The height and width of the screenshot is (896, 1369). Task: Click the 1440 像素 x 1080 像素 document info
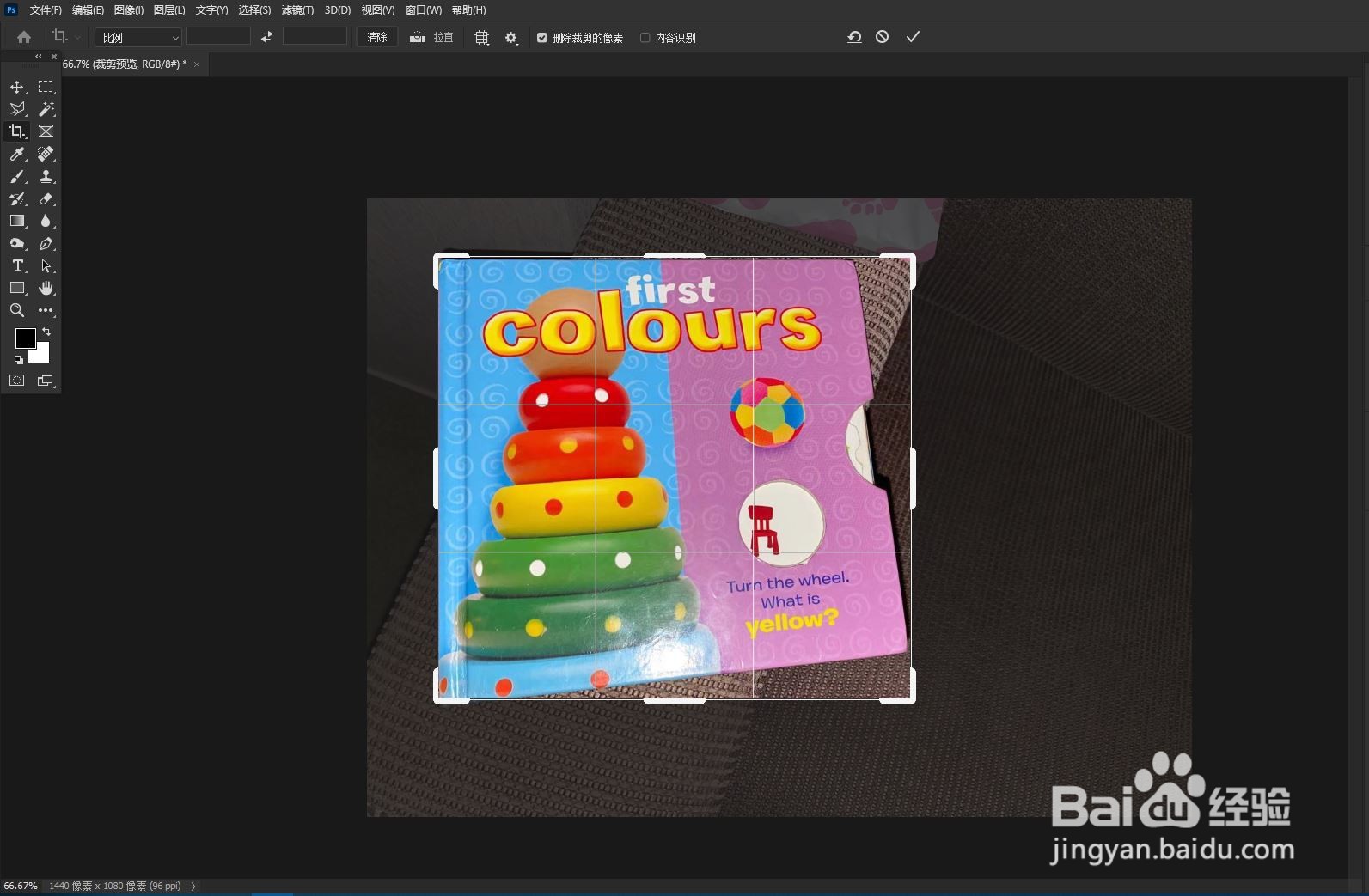click(x=115, y=886)
